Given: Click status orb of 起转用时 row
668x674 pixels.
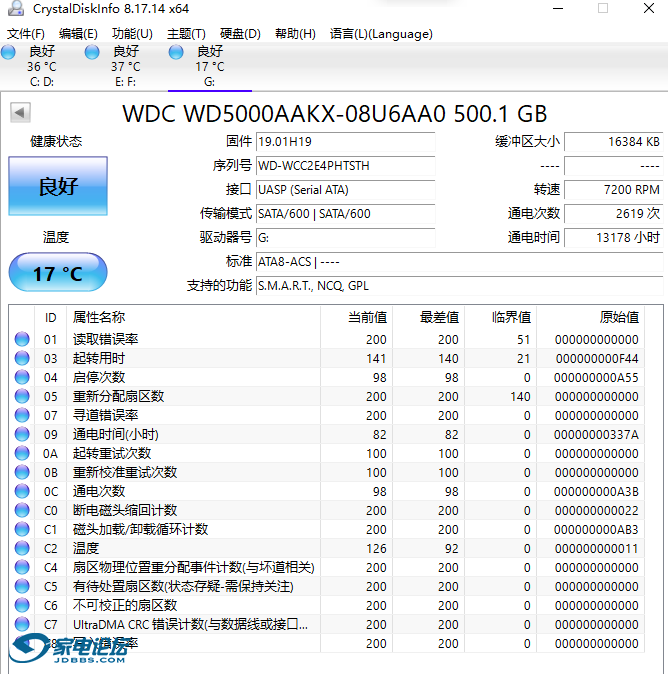Looking at the screenshot, I should [x=22, y=358].
